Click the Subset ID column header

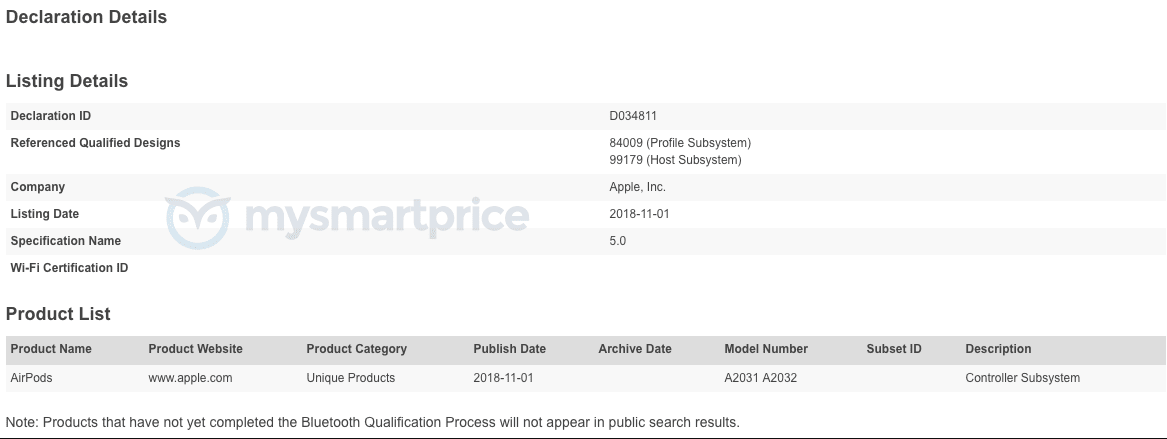point(894,349)
